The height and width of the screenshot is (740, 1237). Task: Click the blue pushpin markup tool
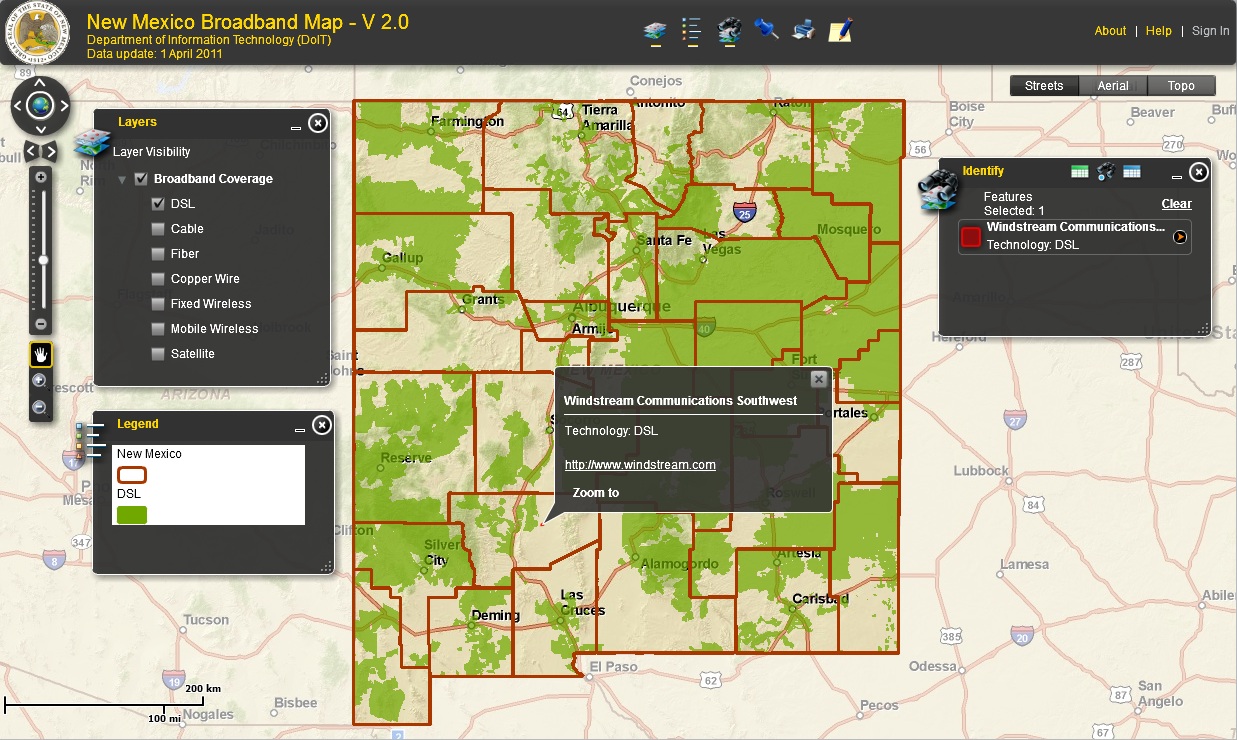tap(765, 31)
